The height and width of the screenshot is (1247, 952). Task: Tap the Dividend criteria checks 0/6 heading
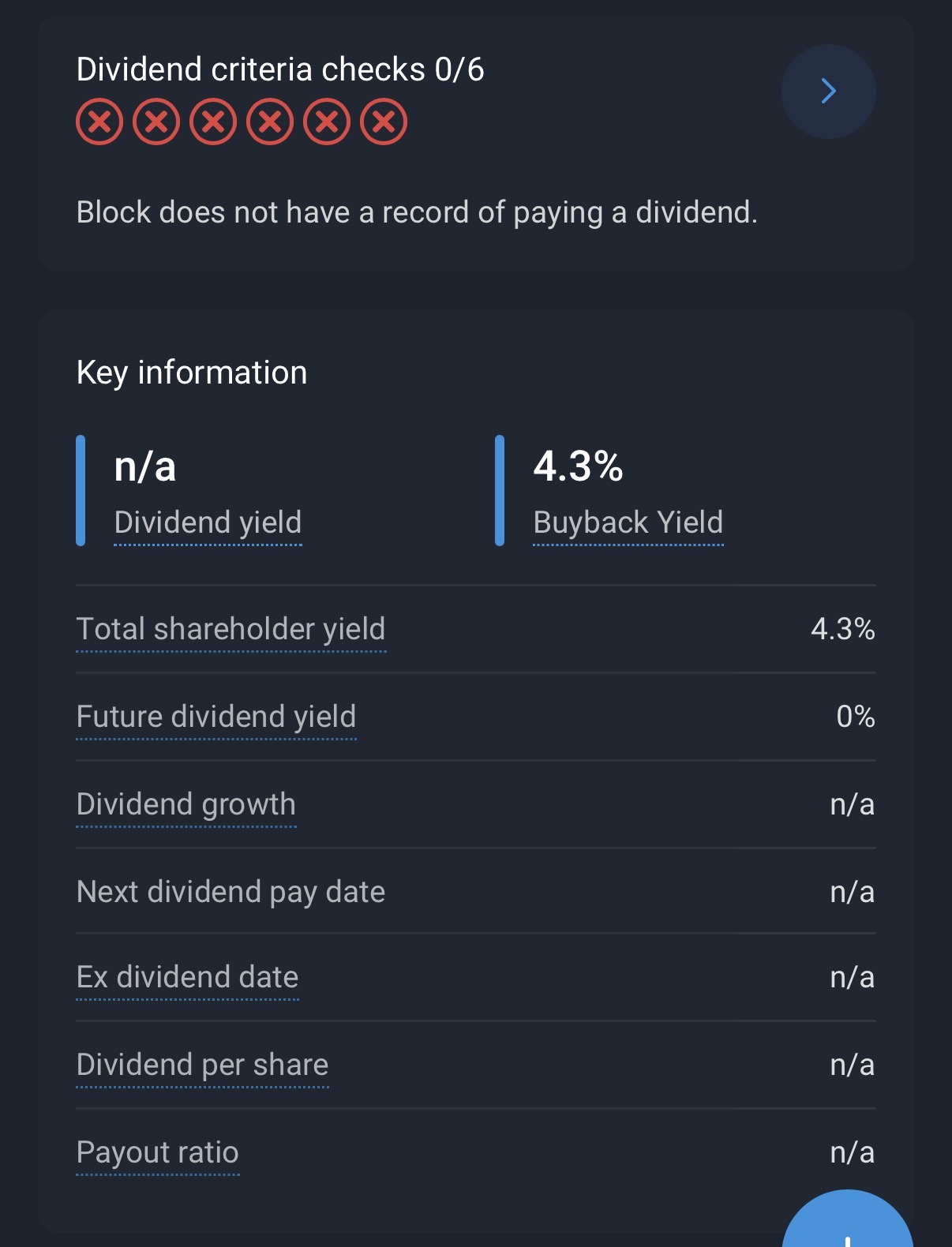pos(280,69)
